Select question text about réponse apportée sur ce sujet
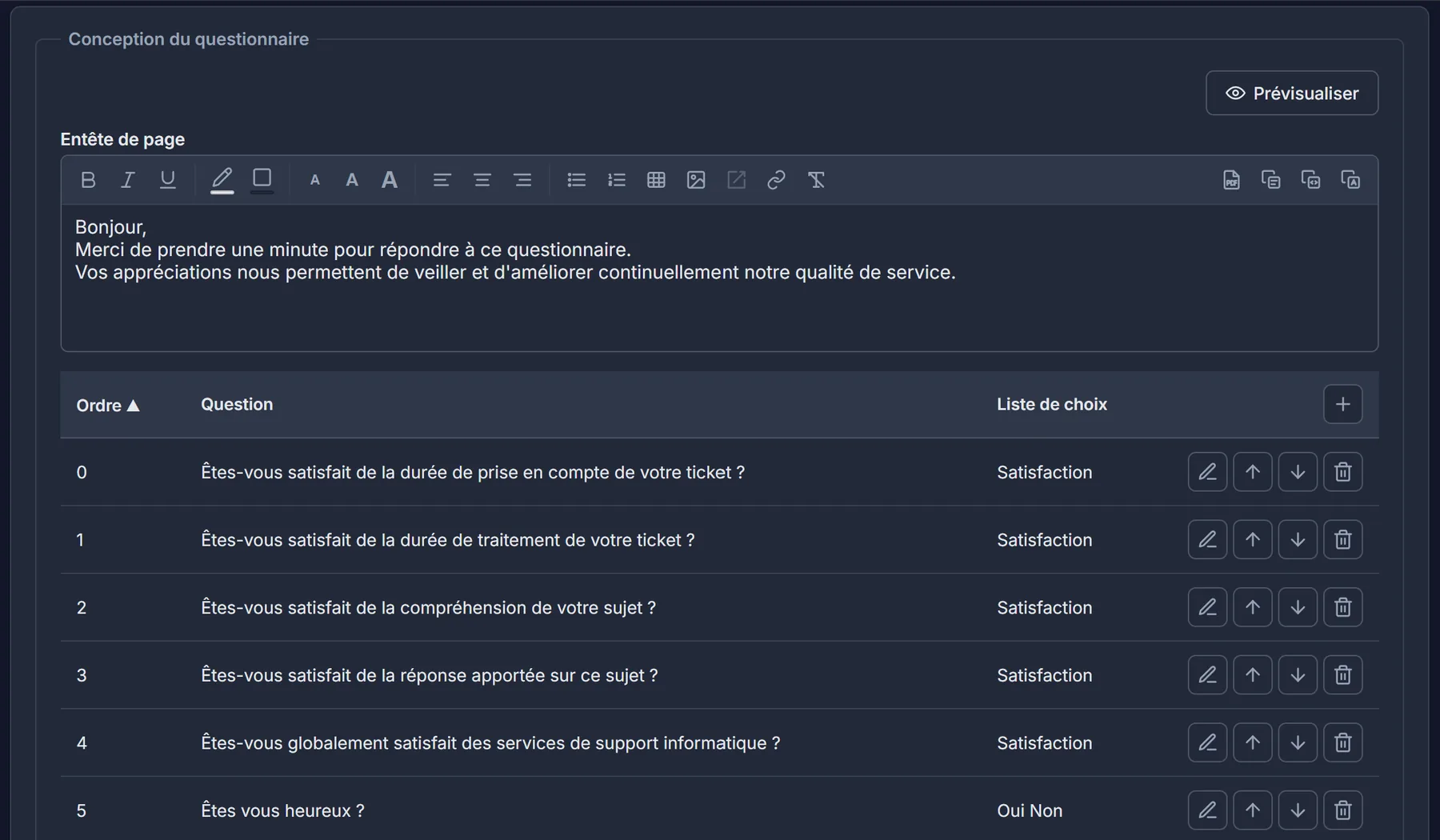 point(429,675)
